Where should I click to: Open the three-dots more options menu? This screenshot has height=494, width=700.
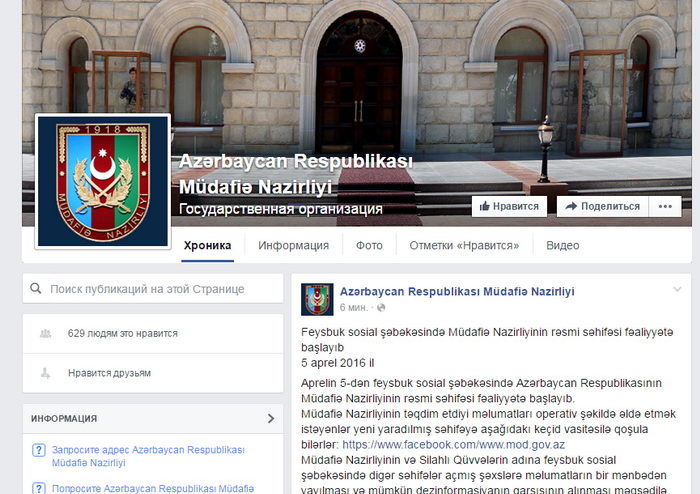(x=665, y=207)
